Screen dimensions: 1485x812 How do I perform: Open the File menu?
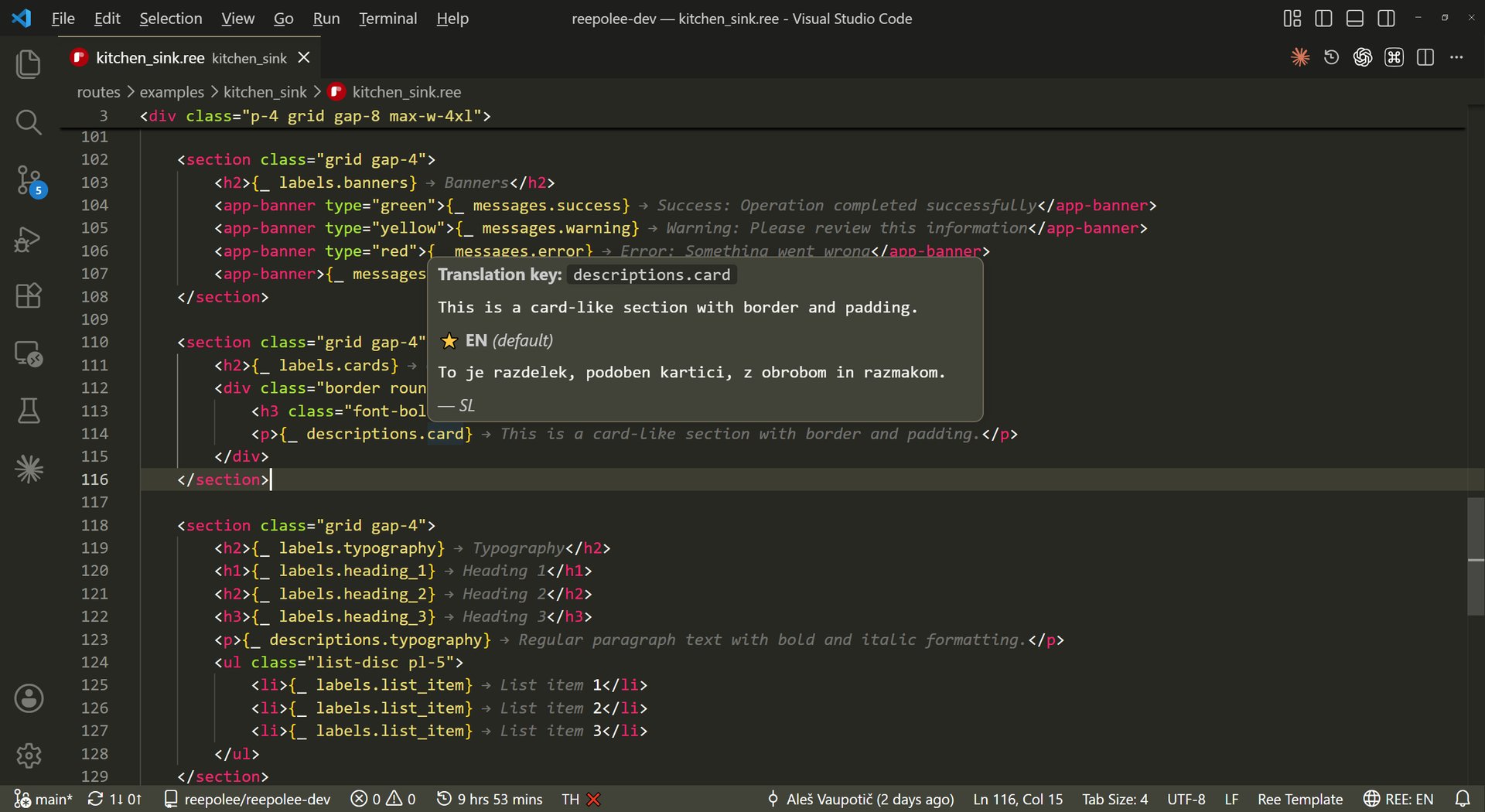[63, 19]
